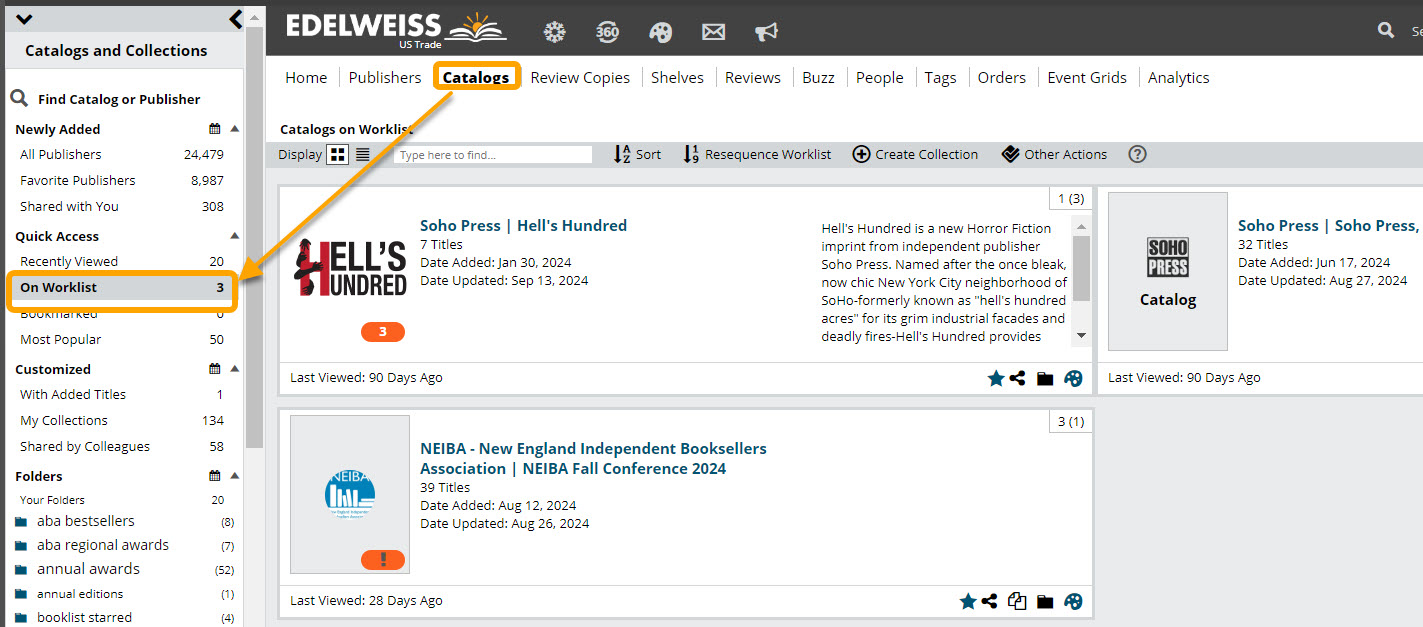Open NEIBA Fall Conference 2024 catalog link
This screenshot has width=1423, height=627.
[x=593, y=458]
